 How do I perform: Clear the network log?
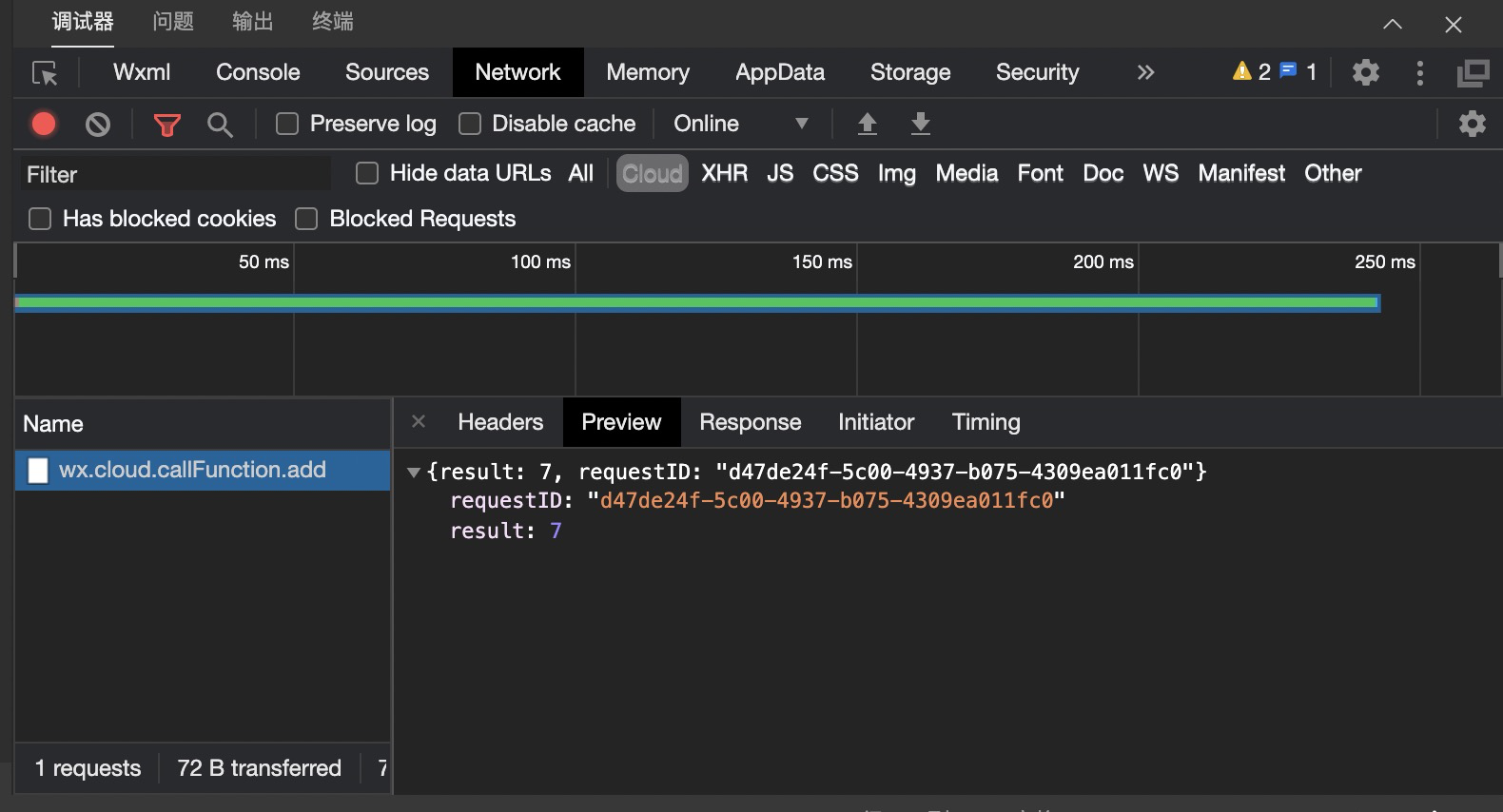(98, 124)
